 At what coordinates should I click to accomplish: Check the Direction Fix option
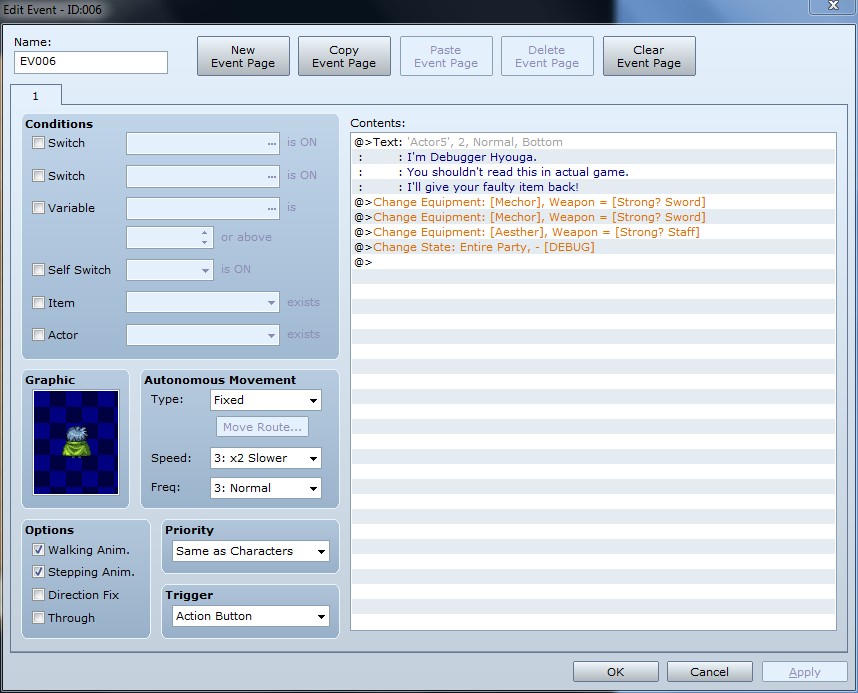[x=38, y=595]
